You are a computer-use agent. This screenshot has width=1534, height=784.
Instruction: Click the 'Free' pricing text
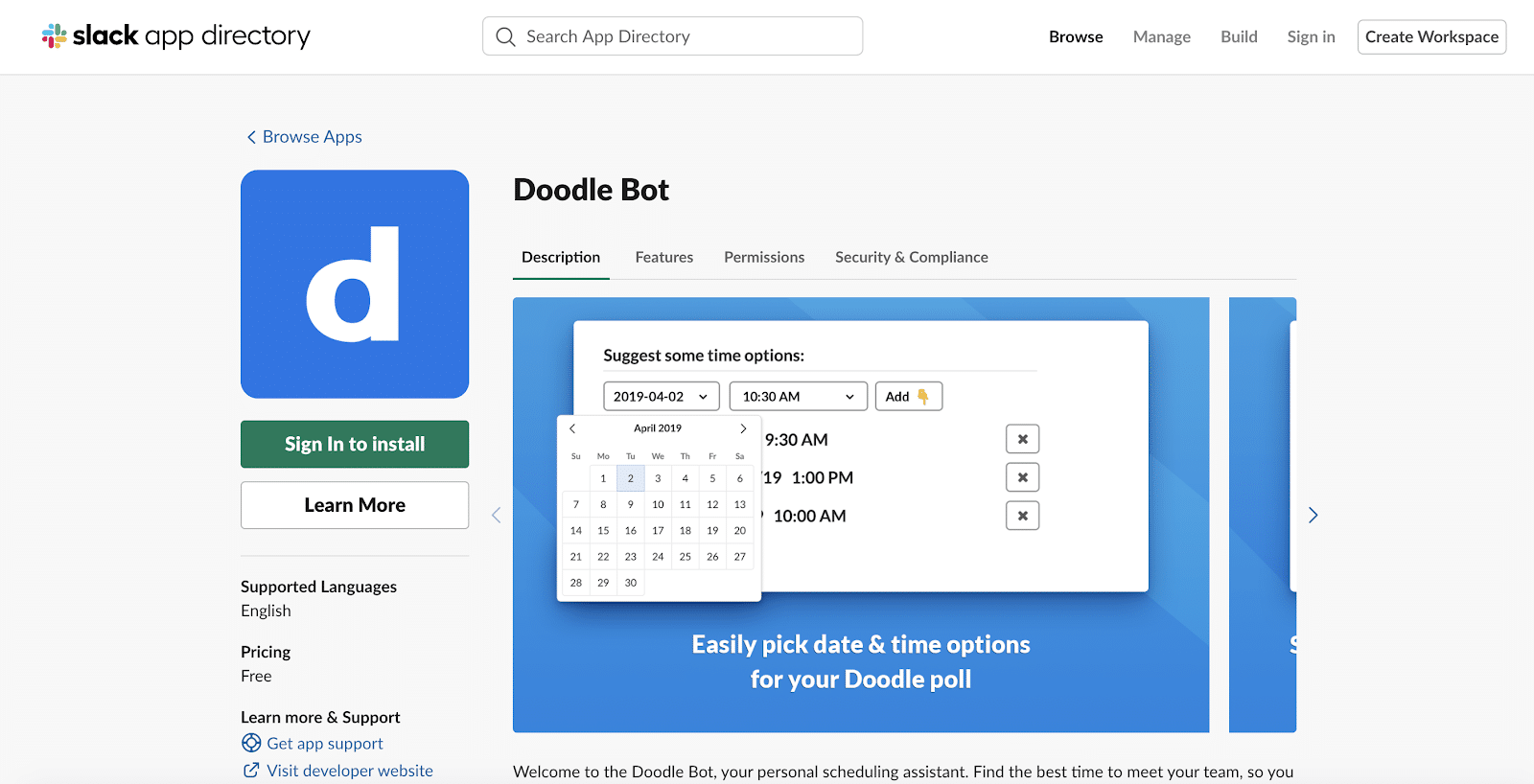[256, 676]
